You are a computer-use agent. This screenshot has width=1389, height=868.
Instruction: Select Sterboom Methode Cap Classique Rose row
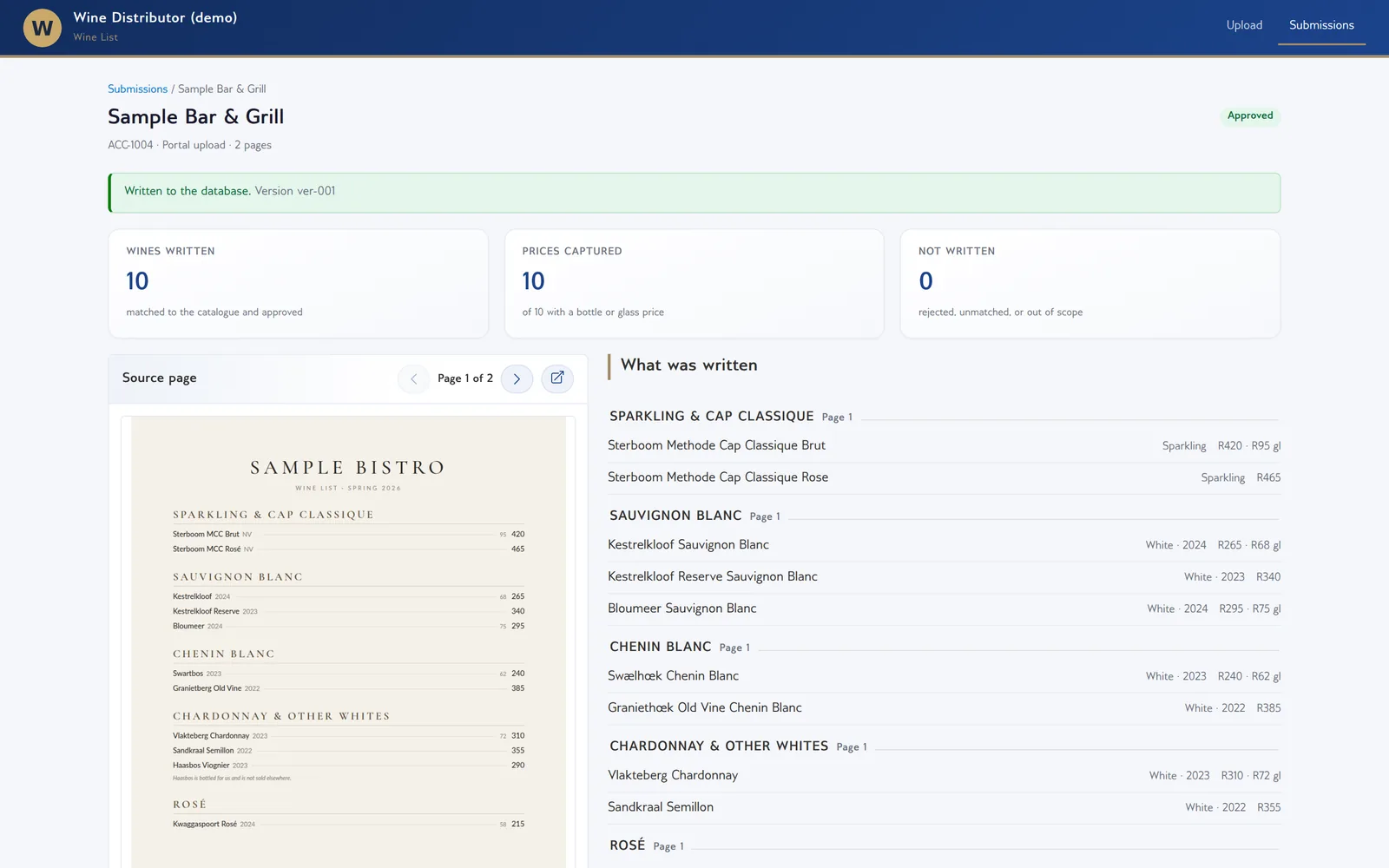click(944, 477)
